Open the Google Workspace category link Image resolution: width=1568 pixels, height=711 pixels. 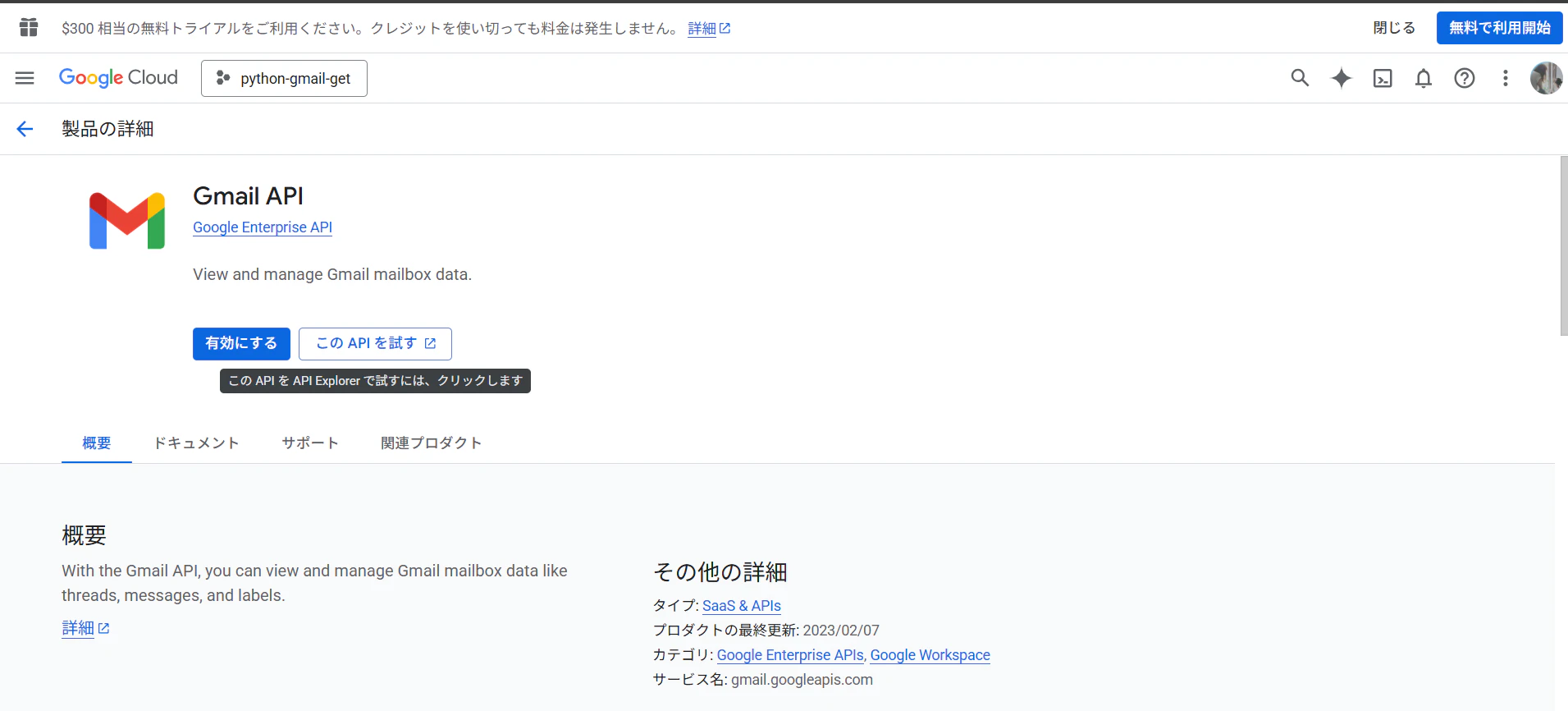pos(930,655)
